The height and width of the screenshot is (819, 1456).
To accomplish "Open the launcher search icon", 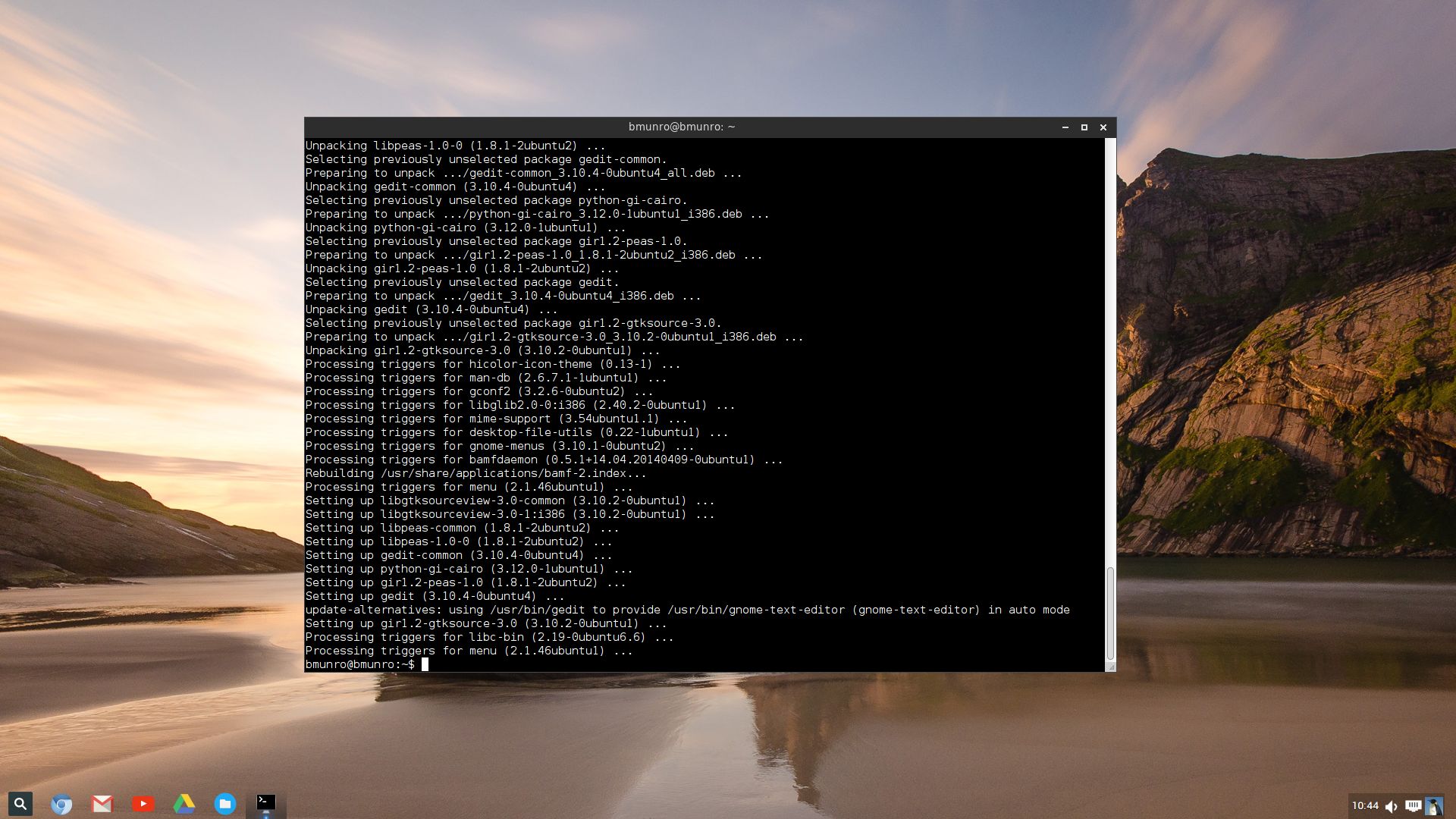I will click(x=20, y=803).
